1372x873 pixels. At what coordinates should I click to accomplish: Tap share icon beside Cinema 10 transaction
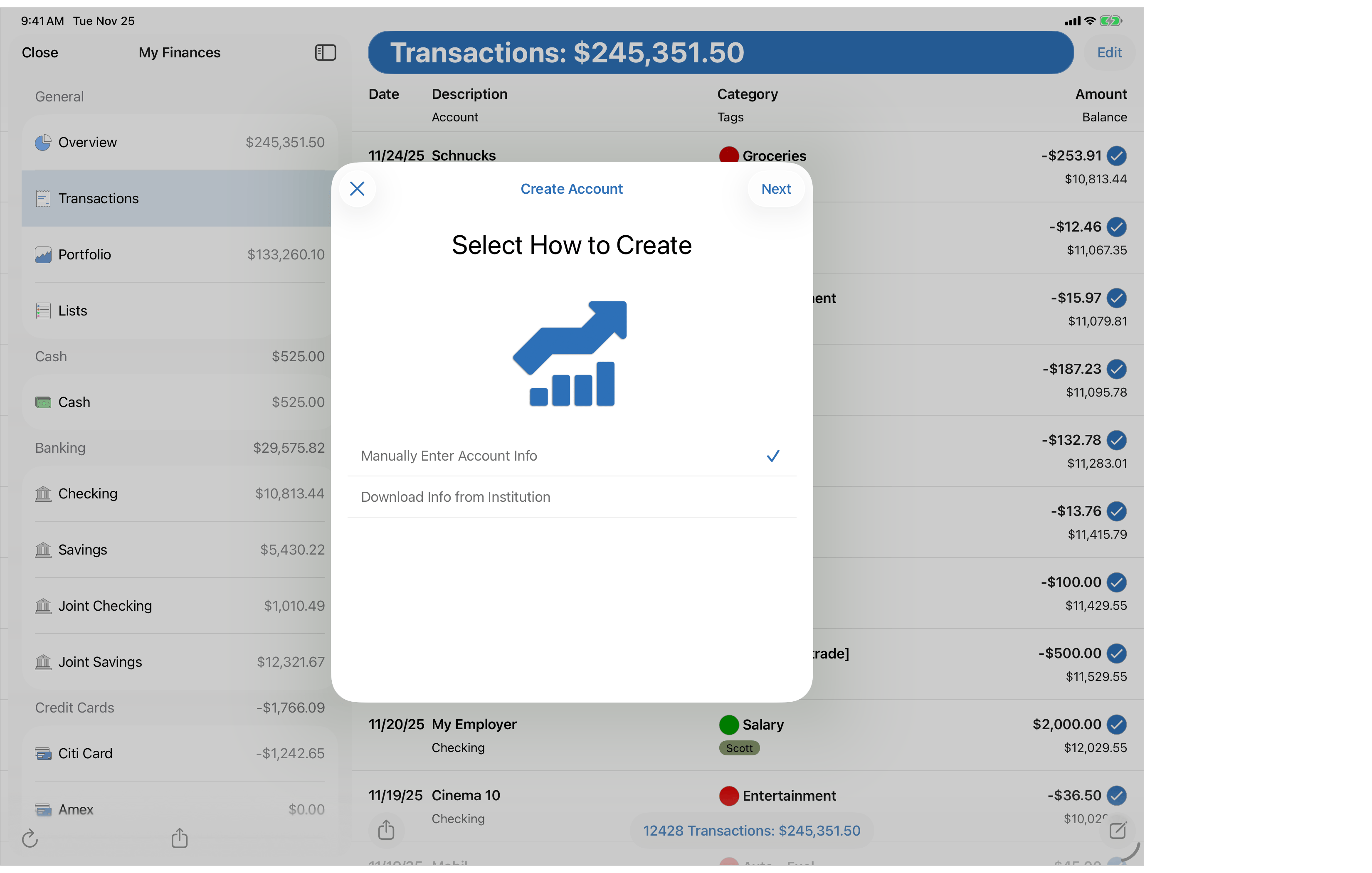coord(386,830)
